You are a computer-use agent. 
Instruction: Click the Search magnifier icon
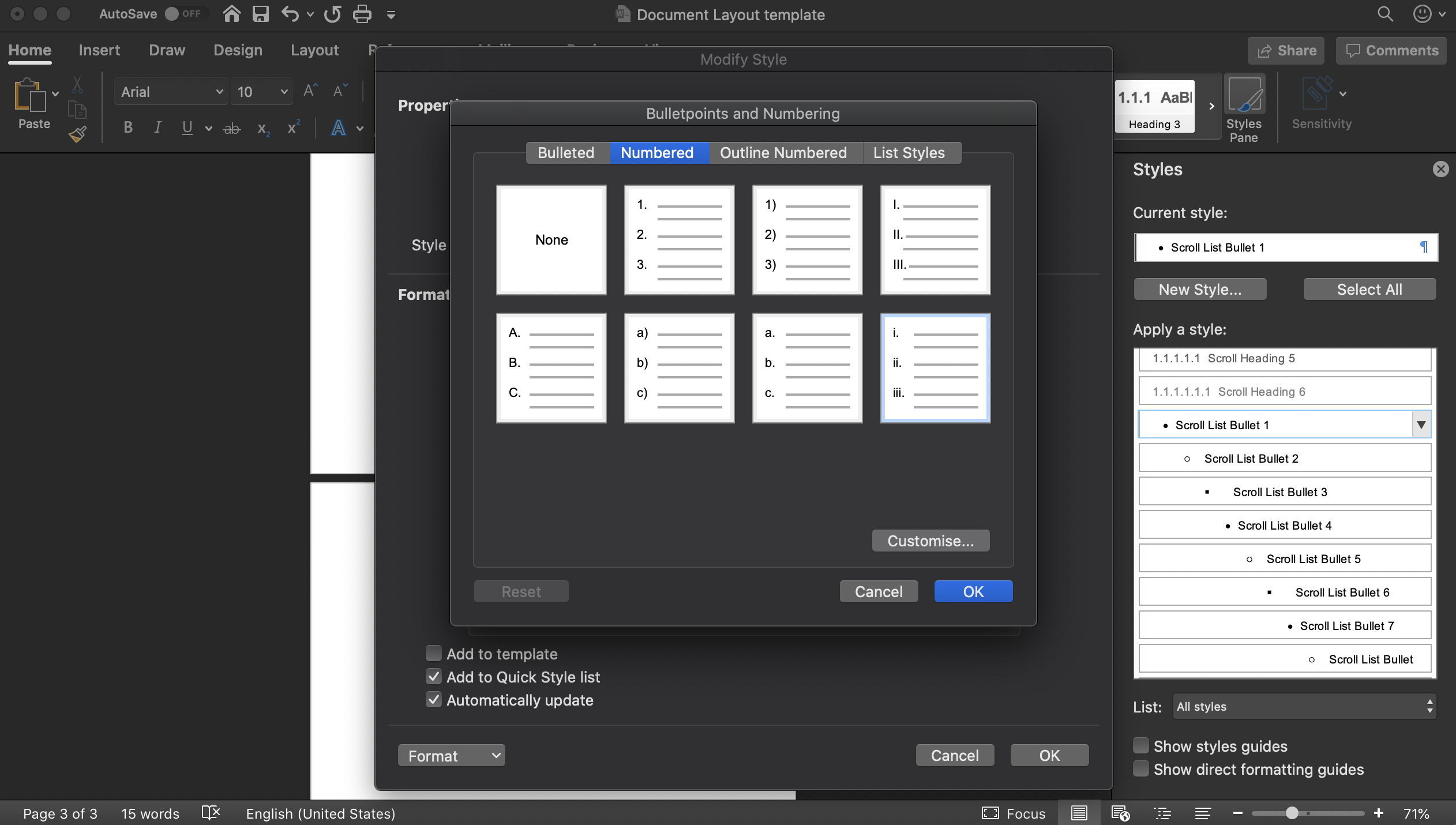tap(1384, 14)
